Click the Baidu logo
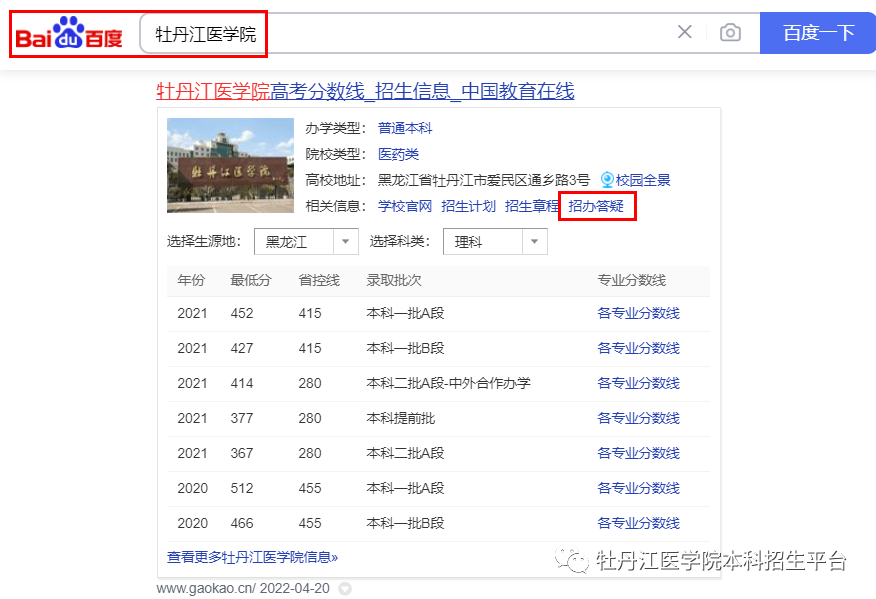Image resolution: width=876 pixels, height=599 pixels. pyautogui.click(x=68, y=34)
